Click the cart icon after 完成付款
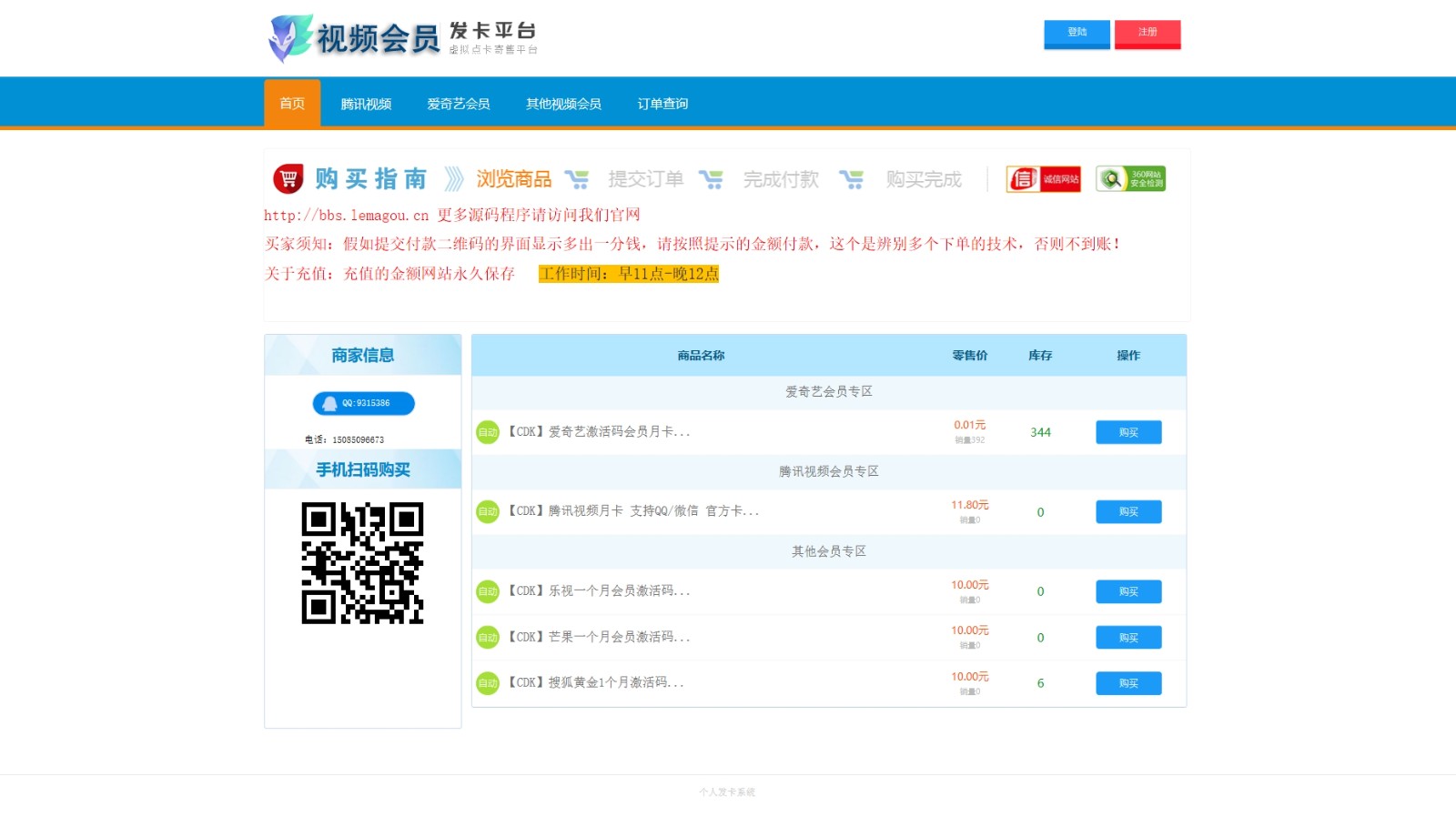The image size is (1456, 837). (851, 179)
